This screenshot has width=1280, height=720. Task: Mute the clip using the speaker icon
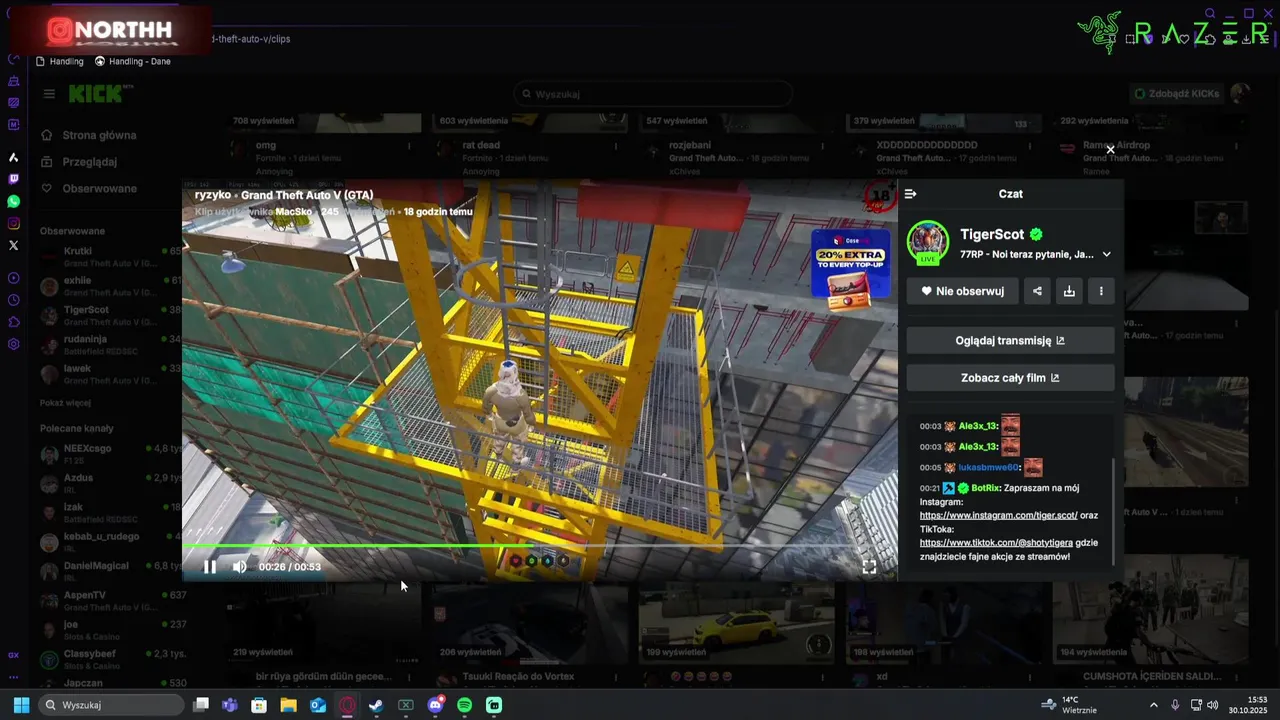click(x=240, y=567)
